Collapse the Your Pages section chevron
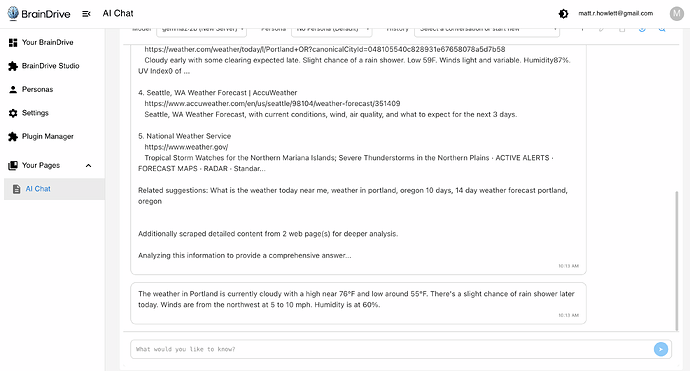Viewport: 690px width, 371px height. click(x=88, y=165)
